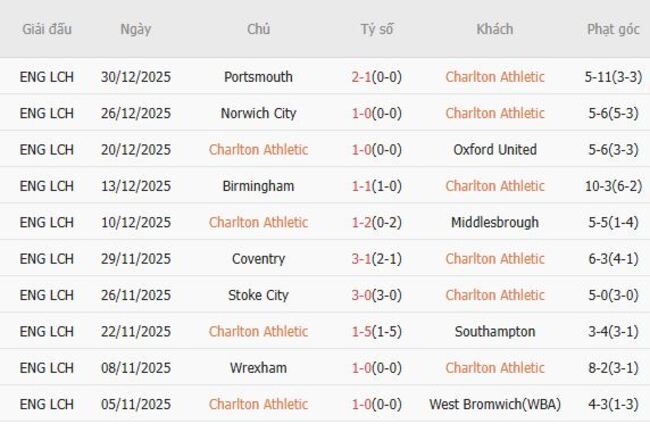Click the 3-0 score of Stoke City match
650x424 pixels.
coord(363,295)
